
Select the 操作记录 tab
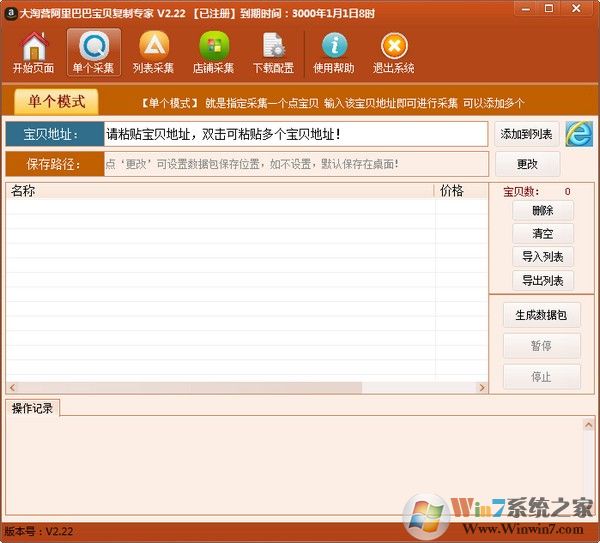tap(33, 408)
